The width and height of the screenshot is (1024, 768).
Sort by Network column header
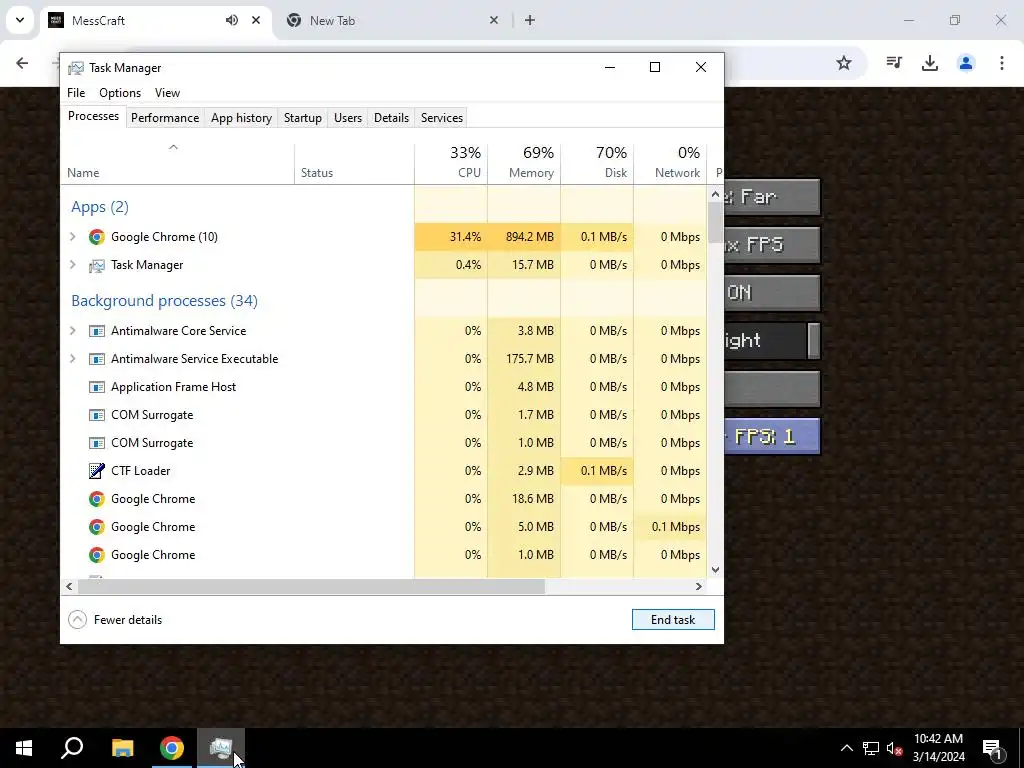click(671, 162)
